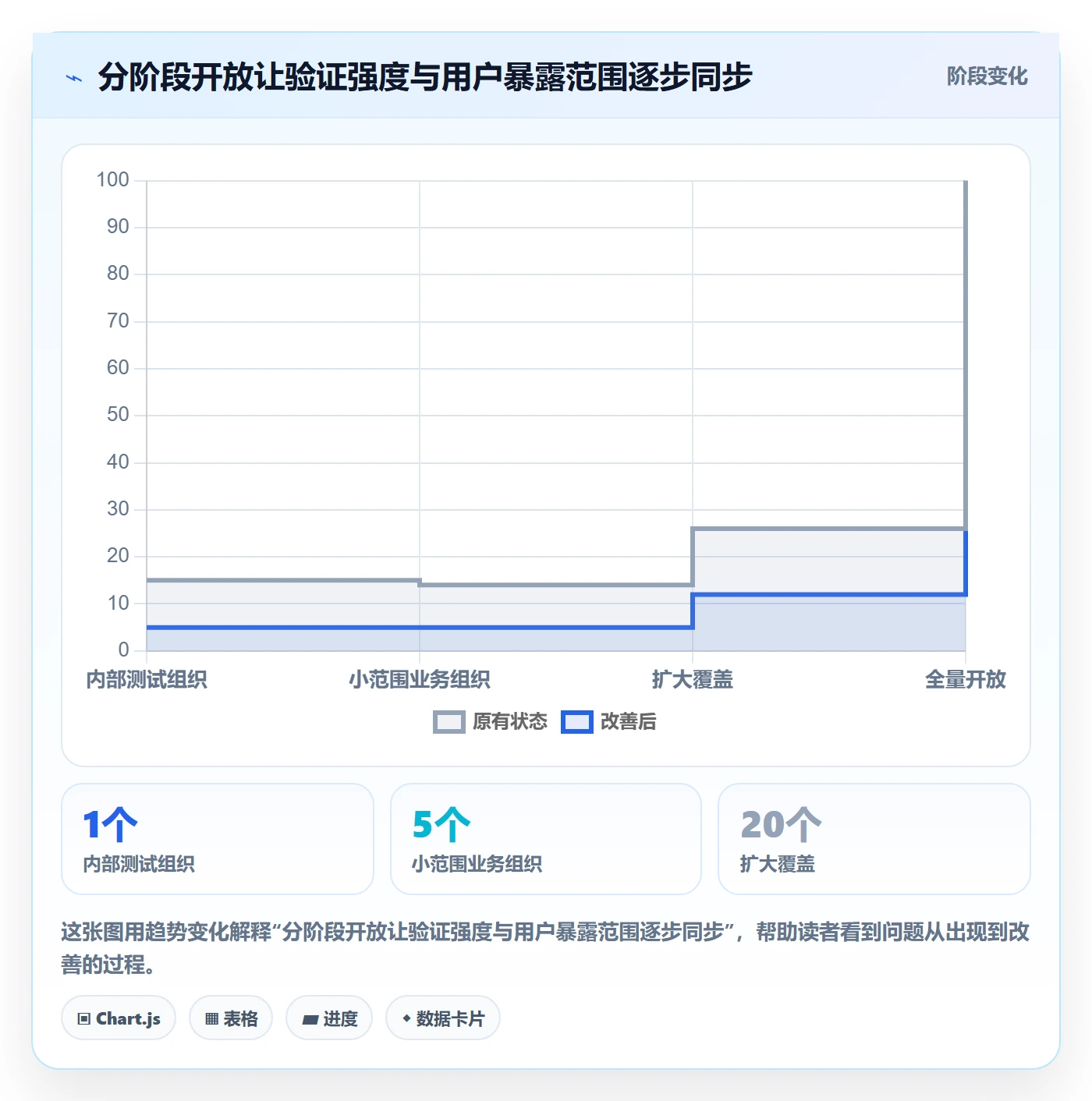This screenshot has width=1092, height=1101.
Task: Open the 1个 内部测试组织 data card
Action: (218, 839)
